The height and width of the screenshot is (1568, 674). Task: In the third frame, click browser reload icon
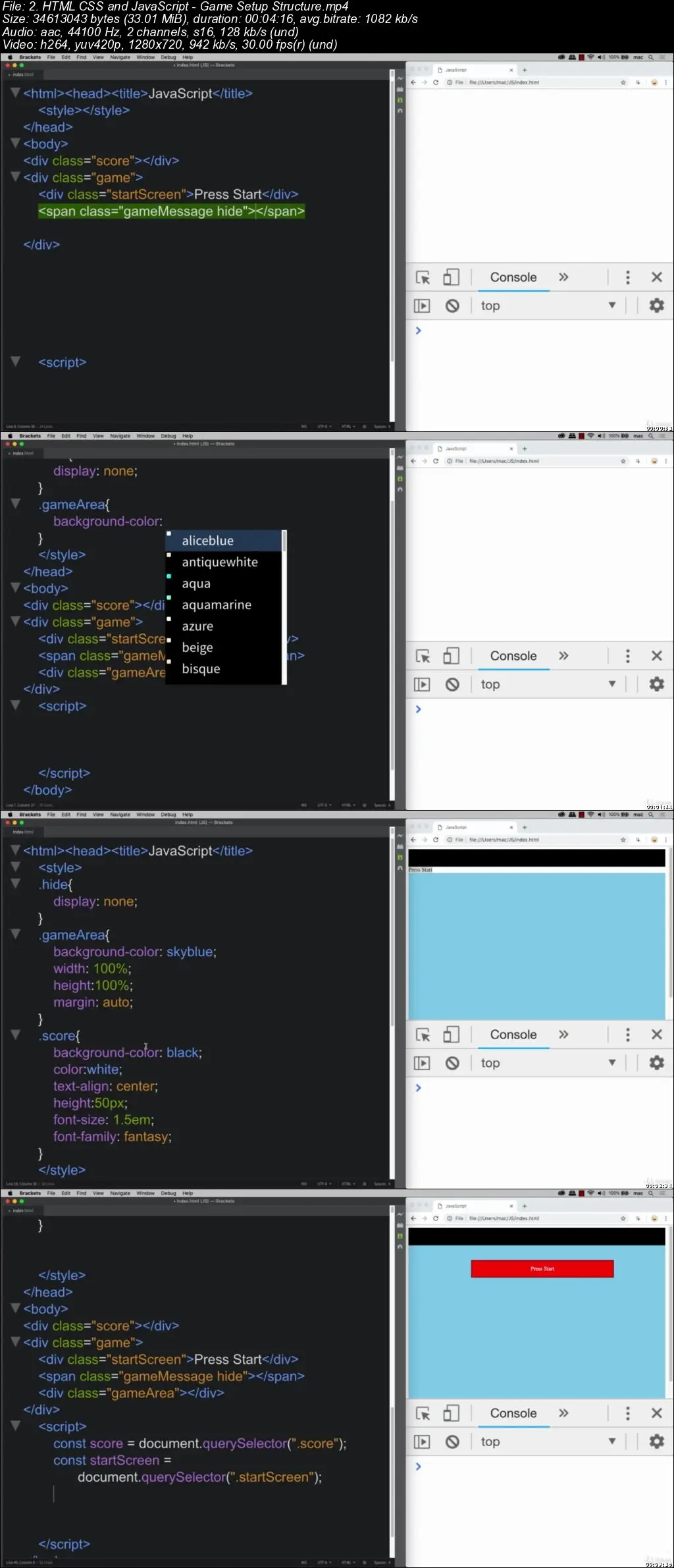click(436, 840)
